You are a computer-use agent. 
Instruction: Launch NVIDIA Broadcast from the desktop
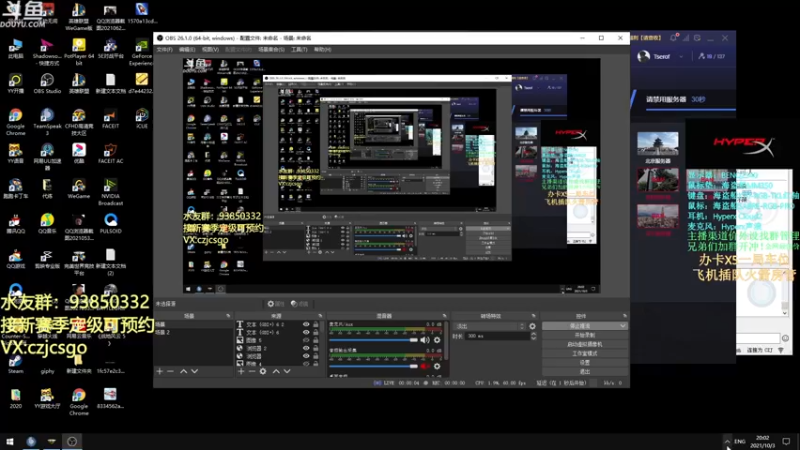110,192
